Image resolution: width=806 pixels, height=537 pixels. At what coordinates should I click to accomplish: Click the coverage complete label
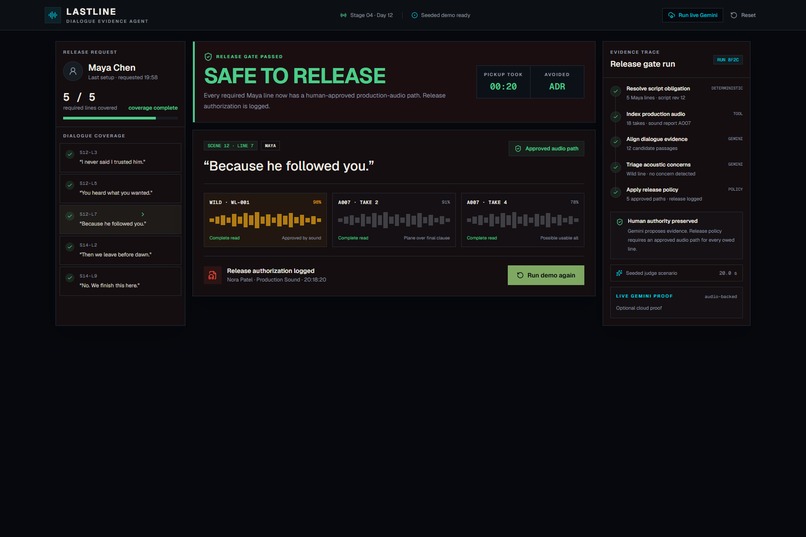[153, 108]
